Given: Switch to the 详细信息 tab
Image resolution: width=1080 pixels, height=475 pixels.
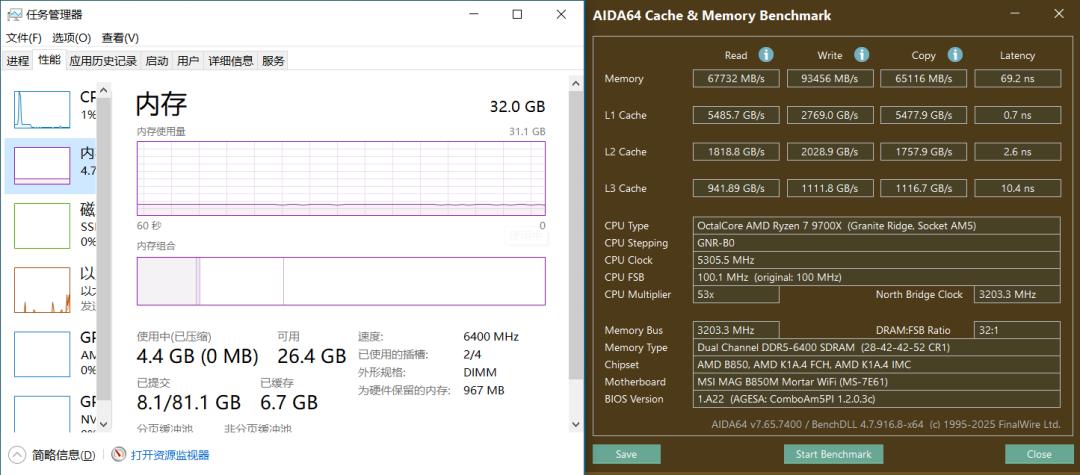Looking at the screenshot, I should [x=230, y=61].
